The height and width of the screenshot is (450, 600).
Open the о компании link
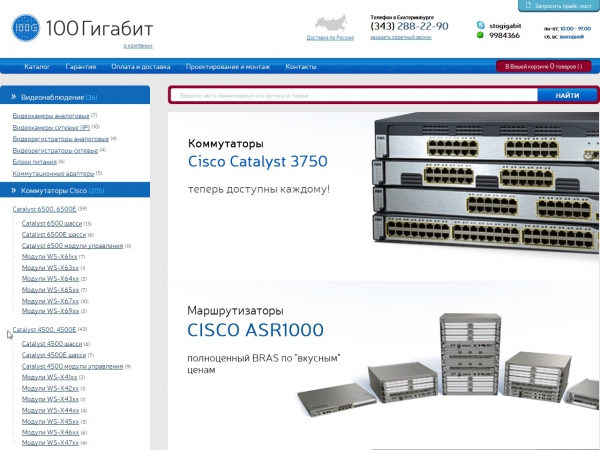[x=138, y=46]
